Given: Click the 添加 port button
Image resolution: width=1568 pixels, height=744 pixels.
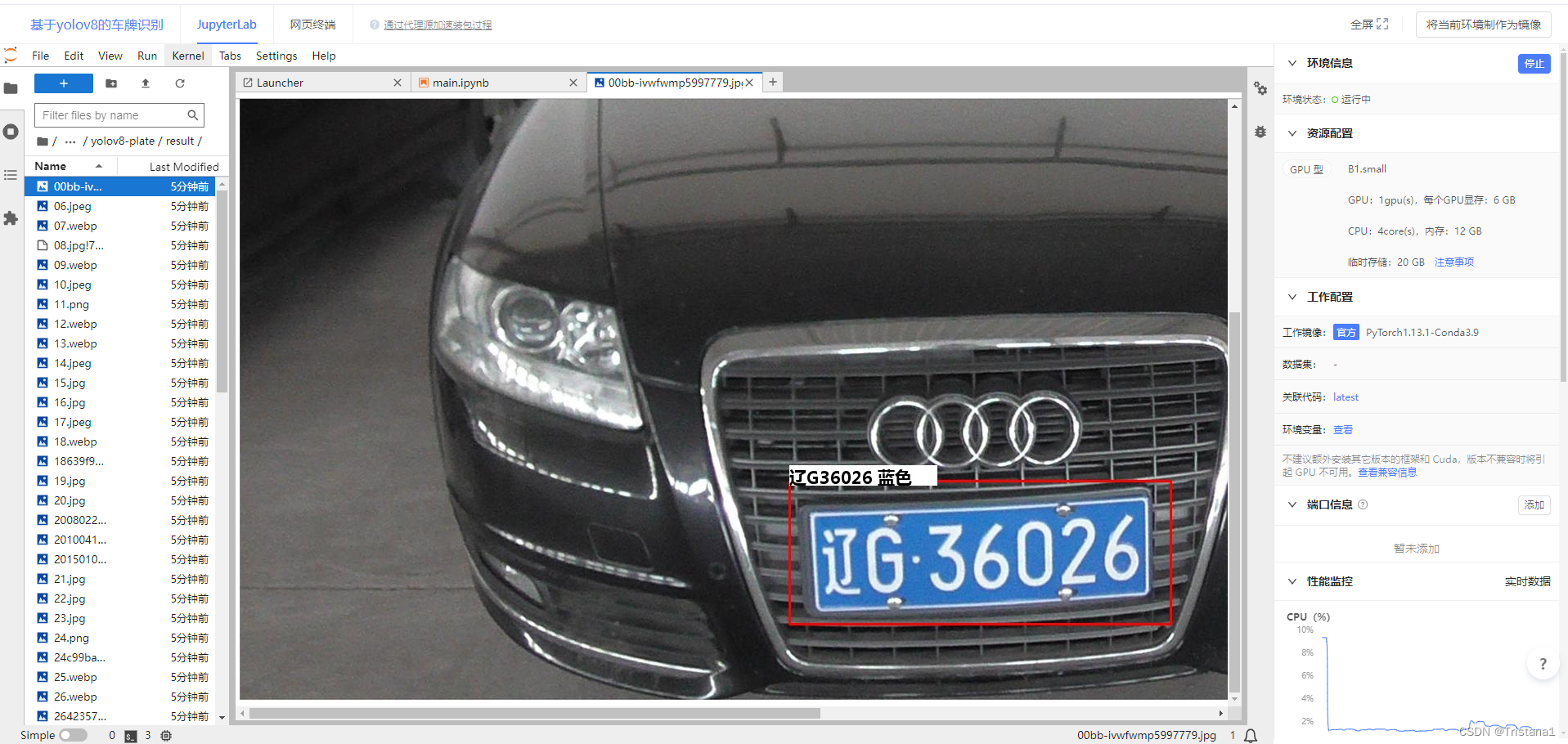Looking at the screenshot, I should click(x=1534, y=505).
